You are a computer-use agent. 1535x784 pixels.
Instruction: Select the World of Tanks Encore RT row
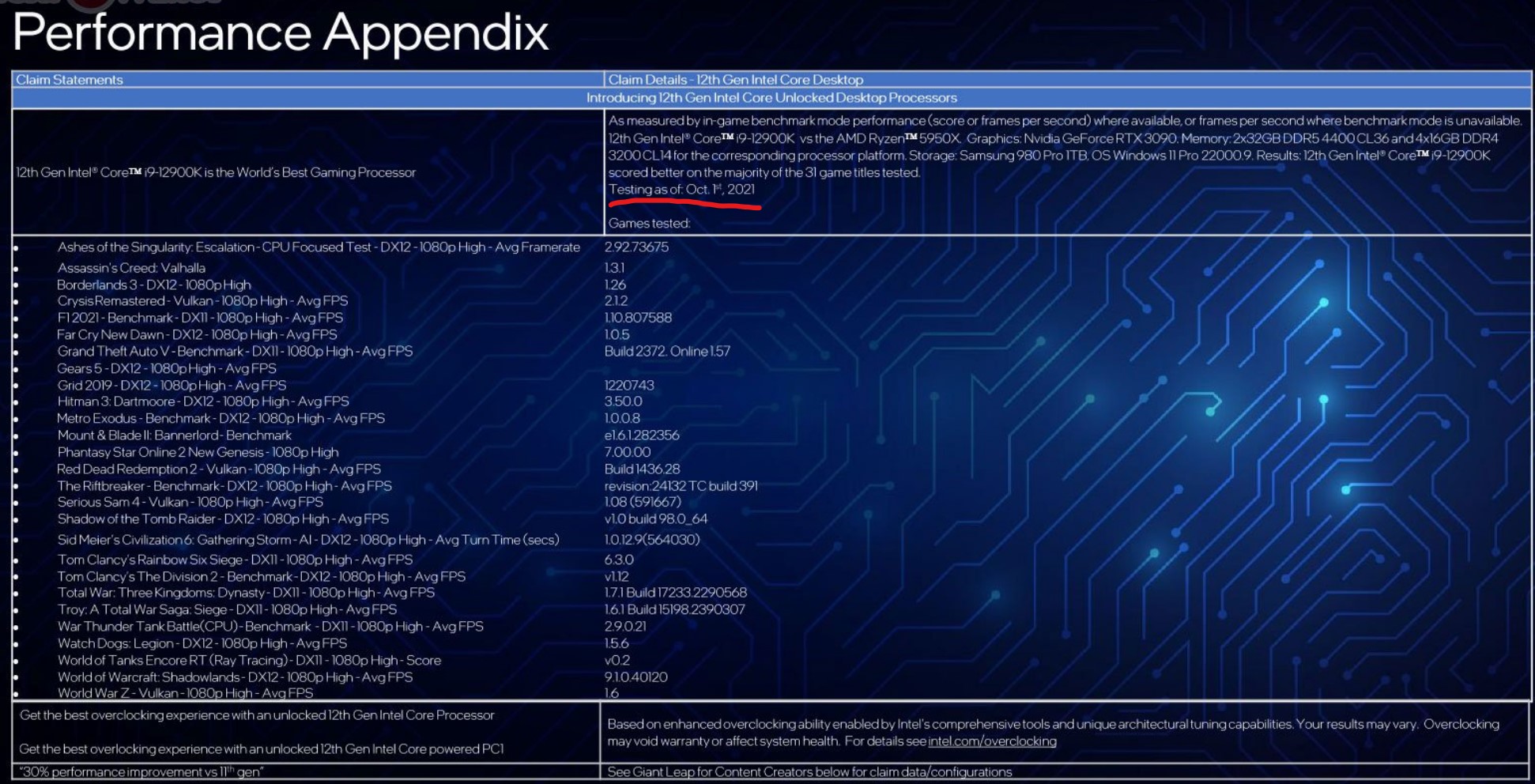[249, 661]
